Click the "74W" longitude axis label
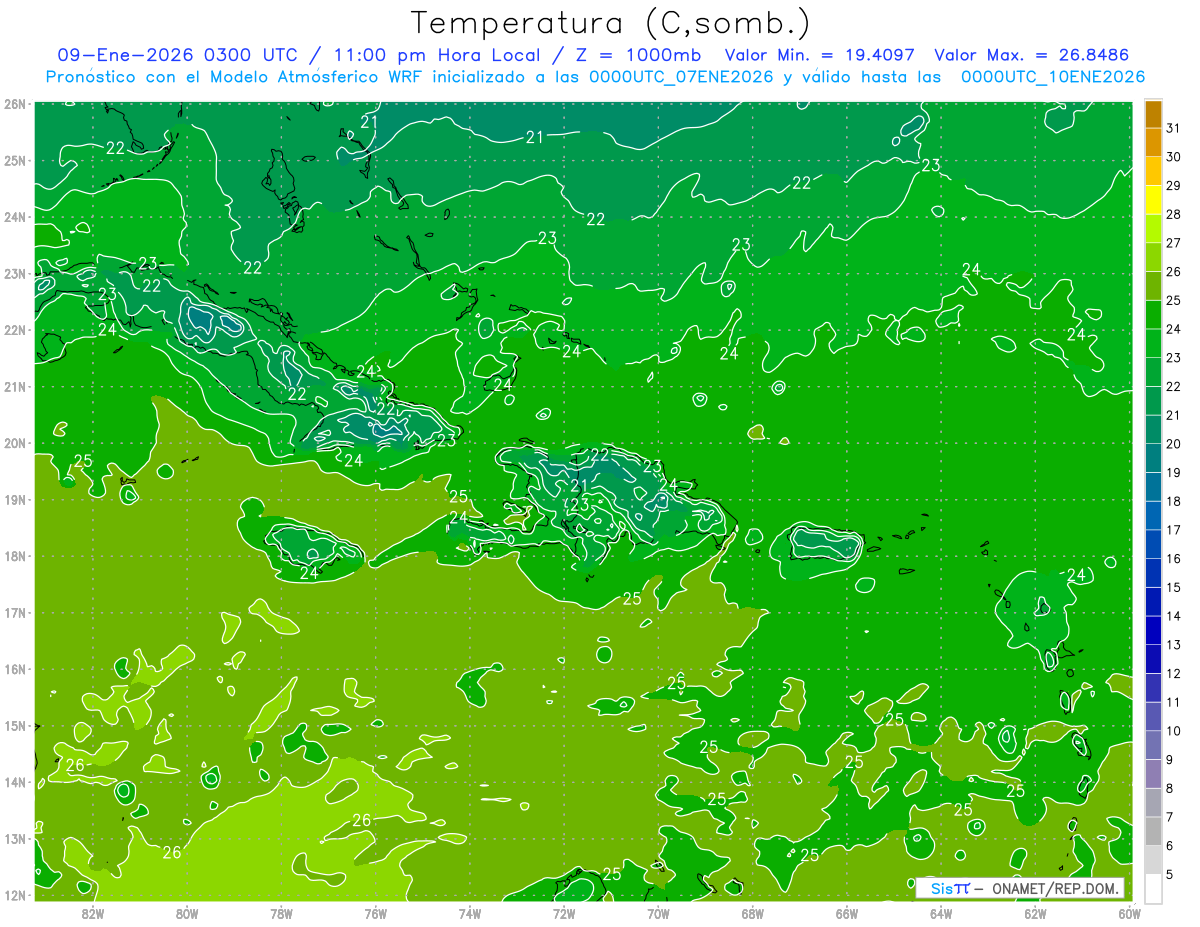Image resolution: width=1200 pixels, height=927 pixels. pyautogui.click(x=470, y=913)
